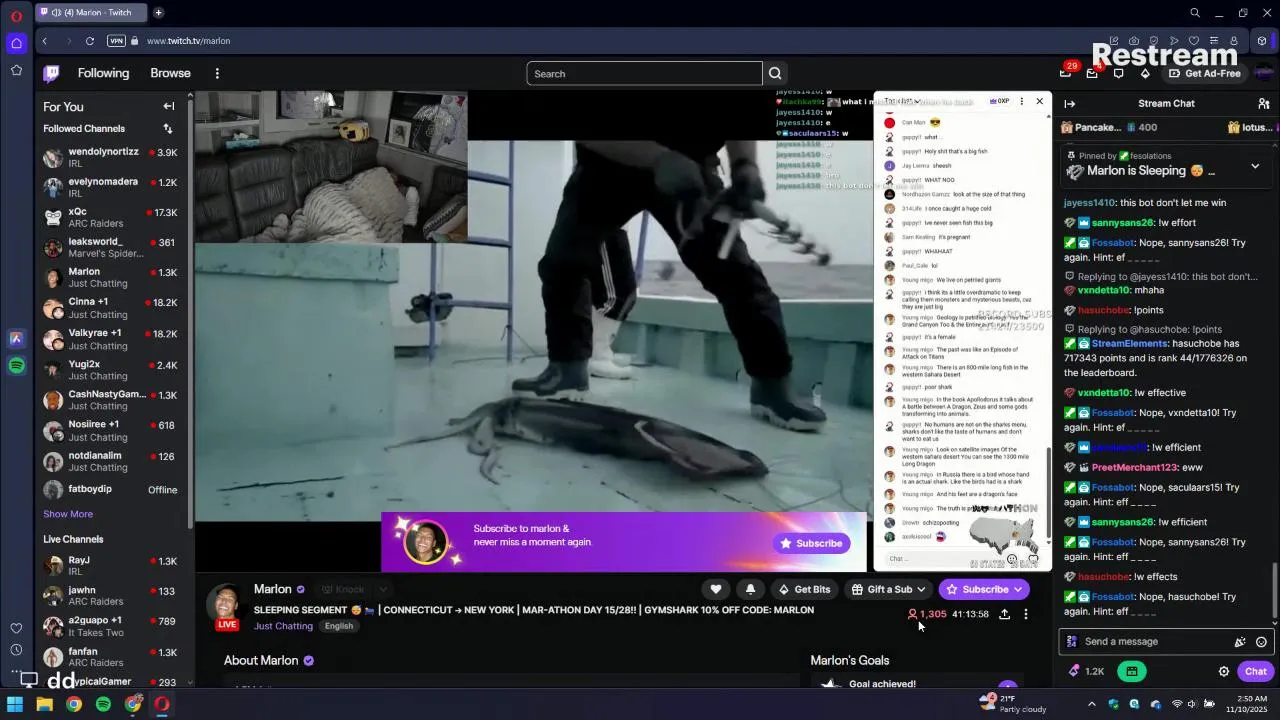Viewport: 1280px width, 720px height.
Task: Open Spotify from the Windows taskbar
Action: [103, 704]
